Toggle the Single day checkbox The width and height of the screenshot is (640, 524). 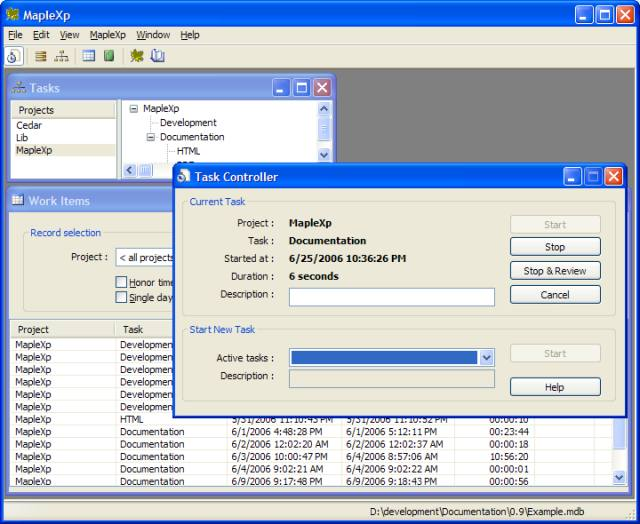click(x=121, y=297)
